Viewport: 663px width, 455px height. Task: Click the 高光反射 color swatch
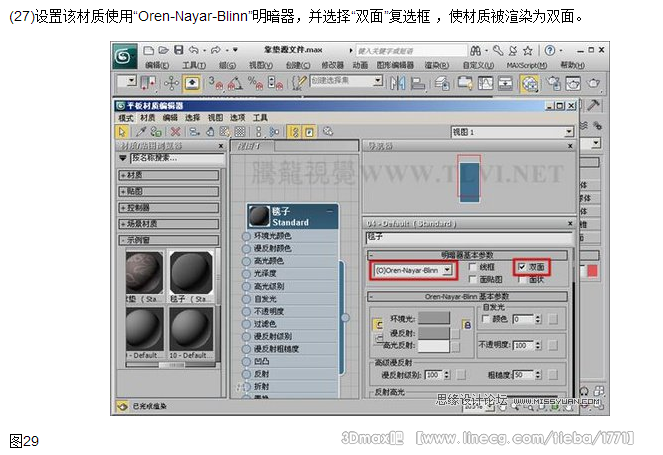434,346
